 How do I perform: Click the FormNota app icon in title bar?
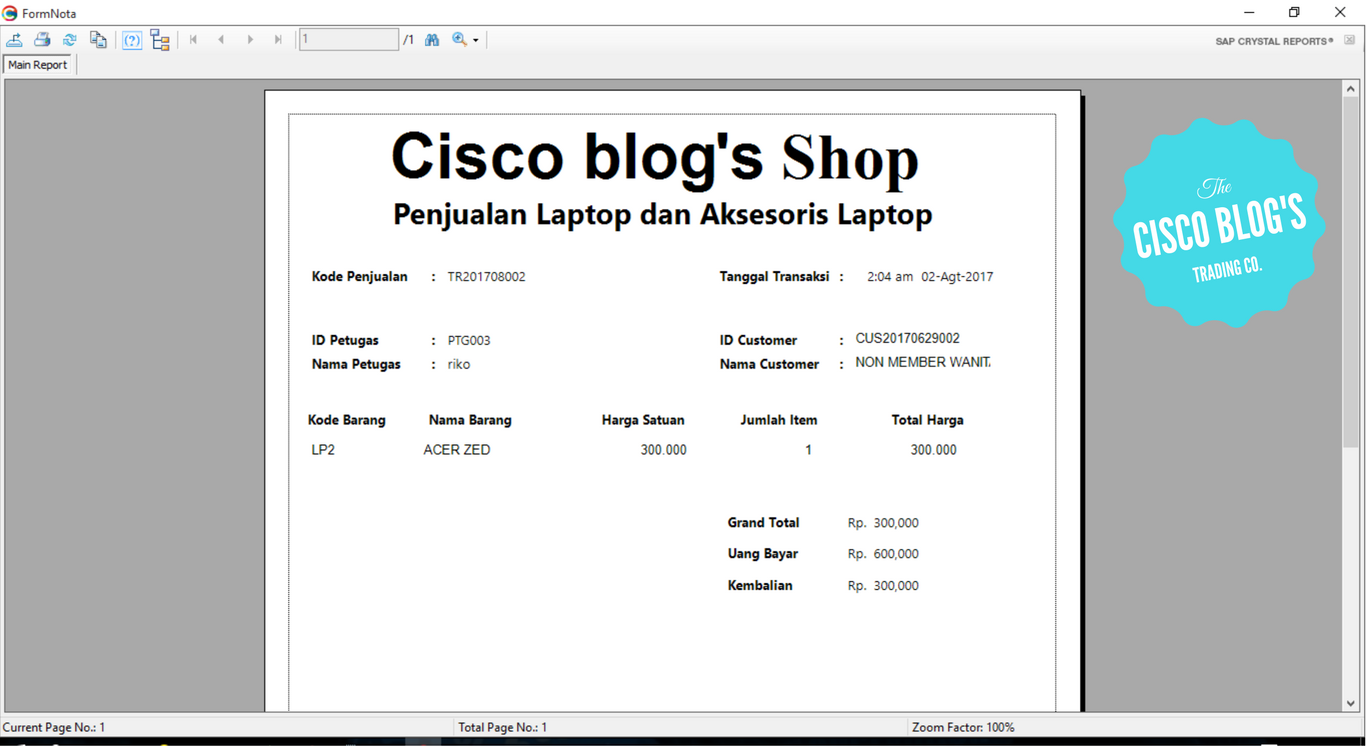point(10,13)
